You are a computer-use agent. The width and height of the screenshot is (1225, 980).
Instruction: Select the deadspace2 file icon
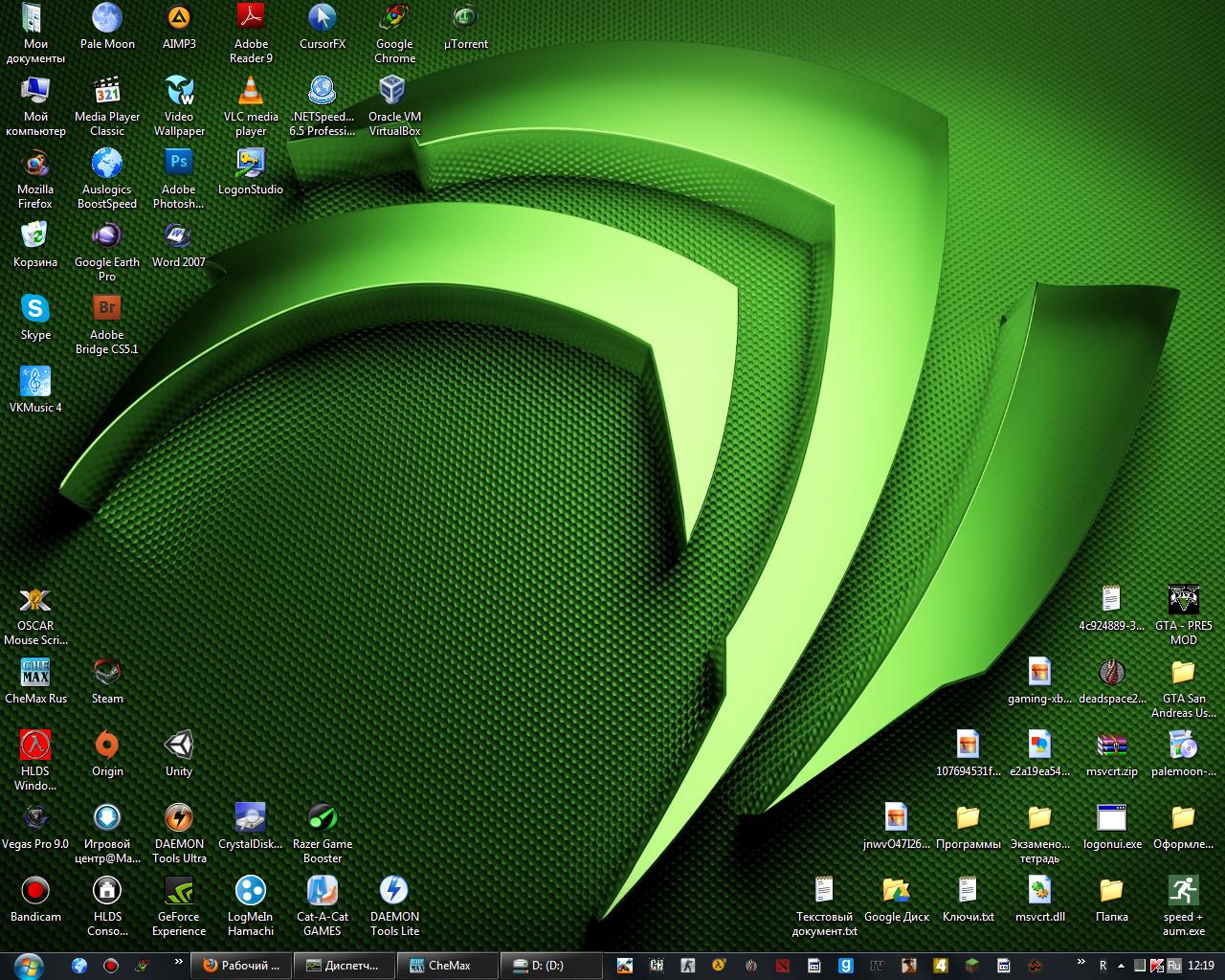coord(1112,681)
